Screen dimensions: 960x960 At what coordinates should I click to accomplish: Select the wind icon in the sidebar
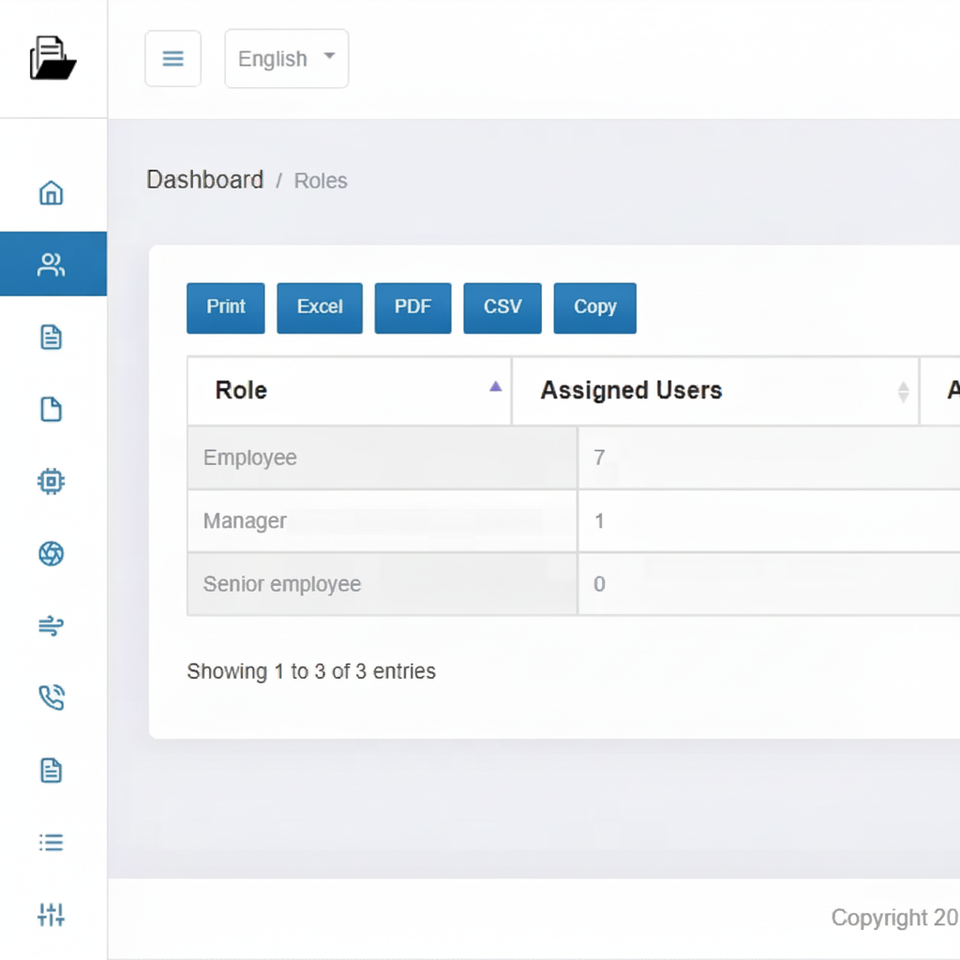click(x=51, y=626)
